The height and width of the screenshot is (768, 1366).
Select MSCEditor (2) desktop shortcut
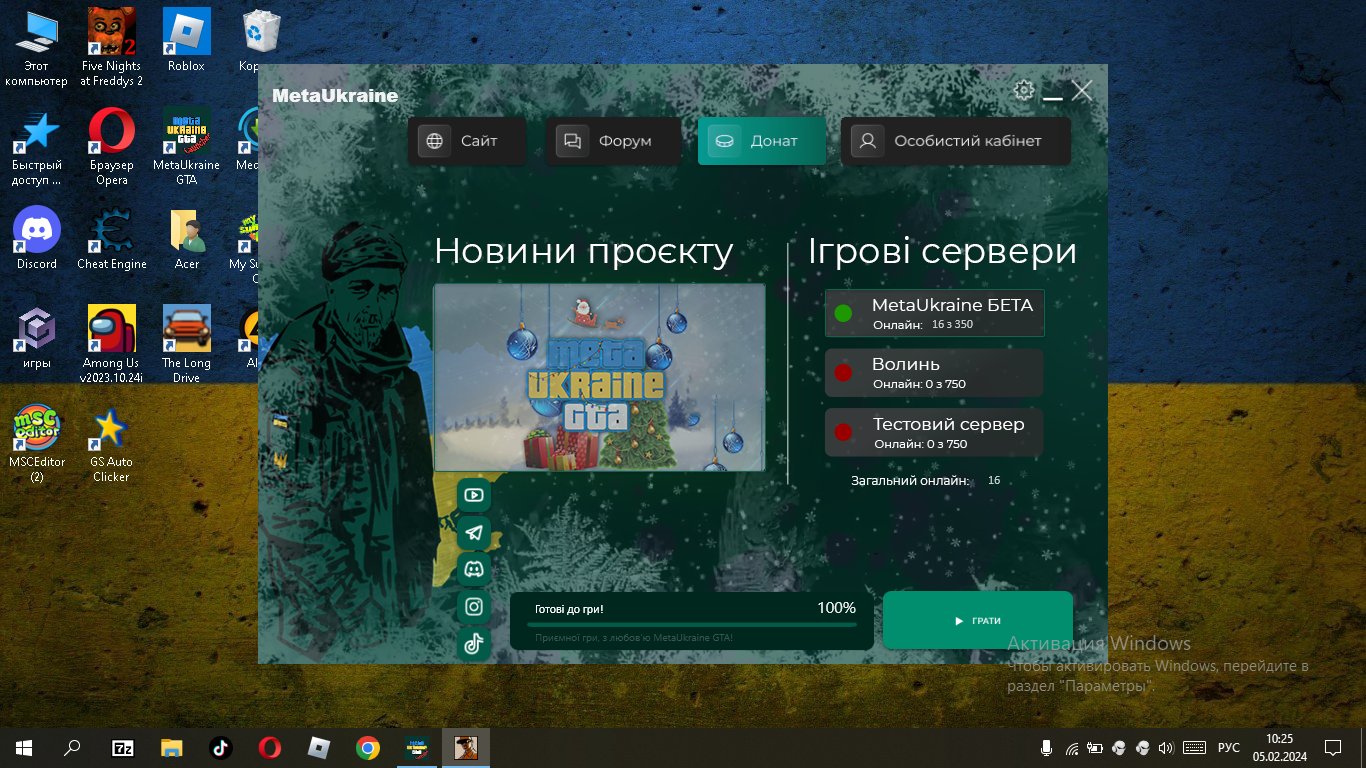37,444
